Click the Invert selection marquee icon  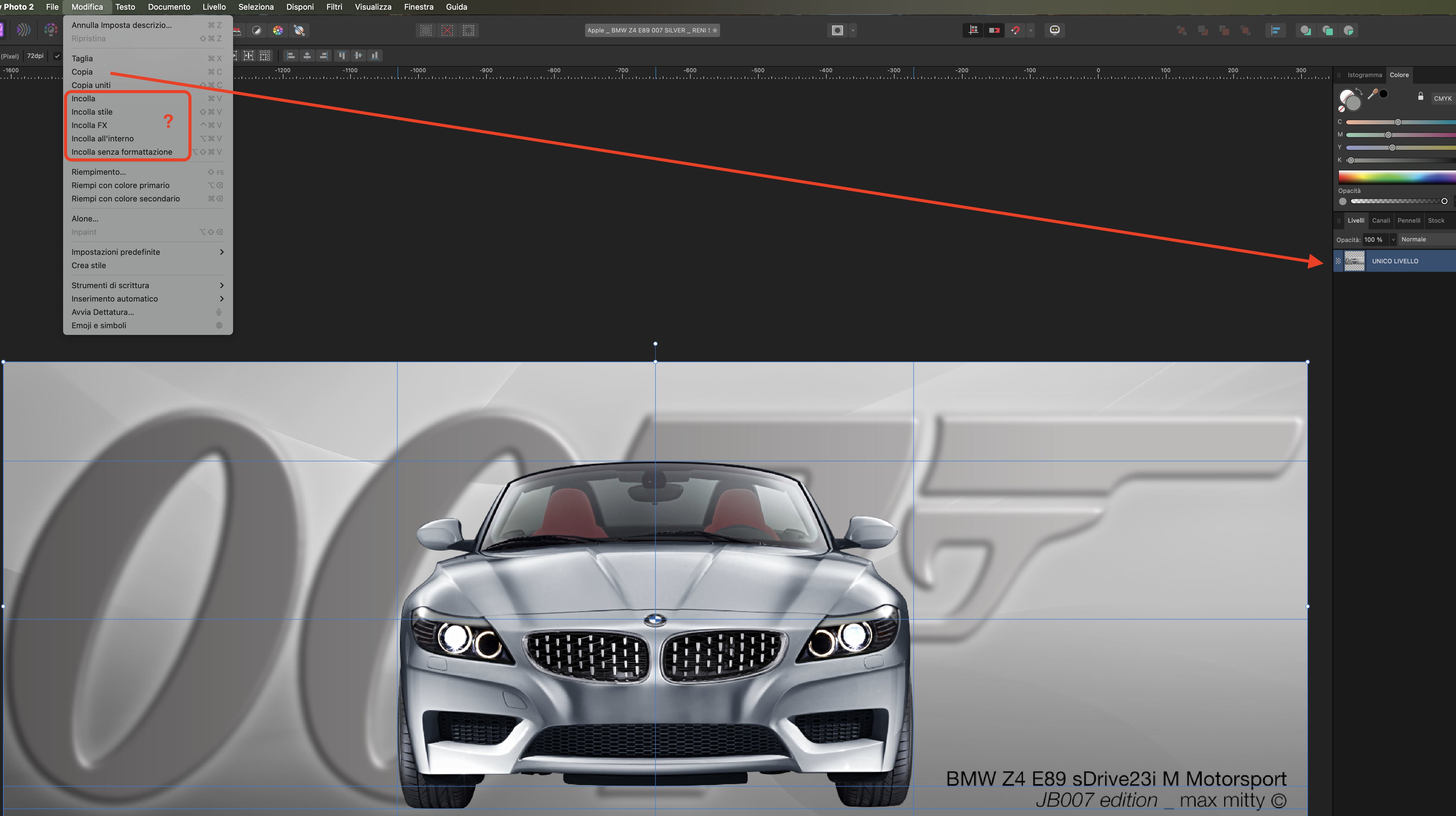(469, 31)
